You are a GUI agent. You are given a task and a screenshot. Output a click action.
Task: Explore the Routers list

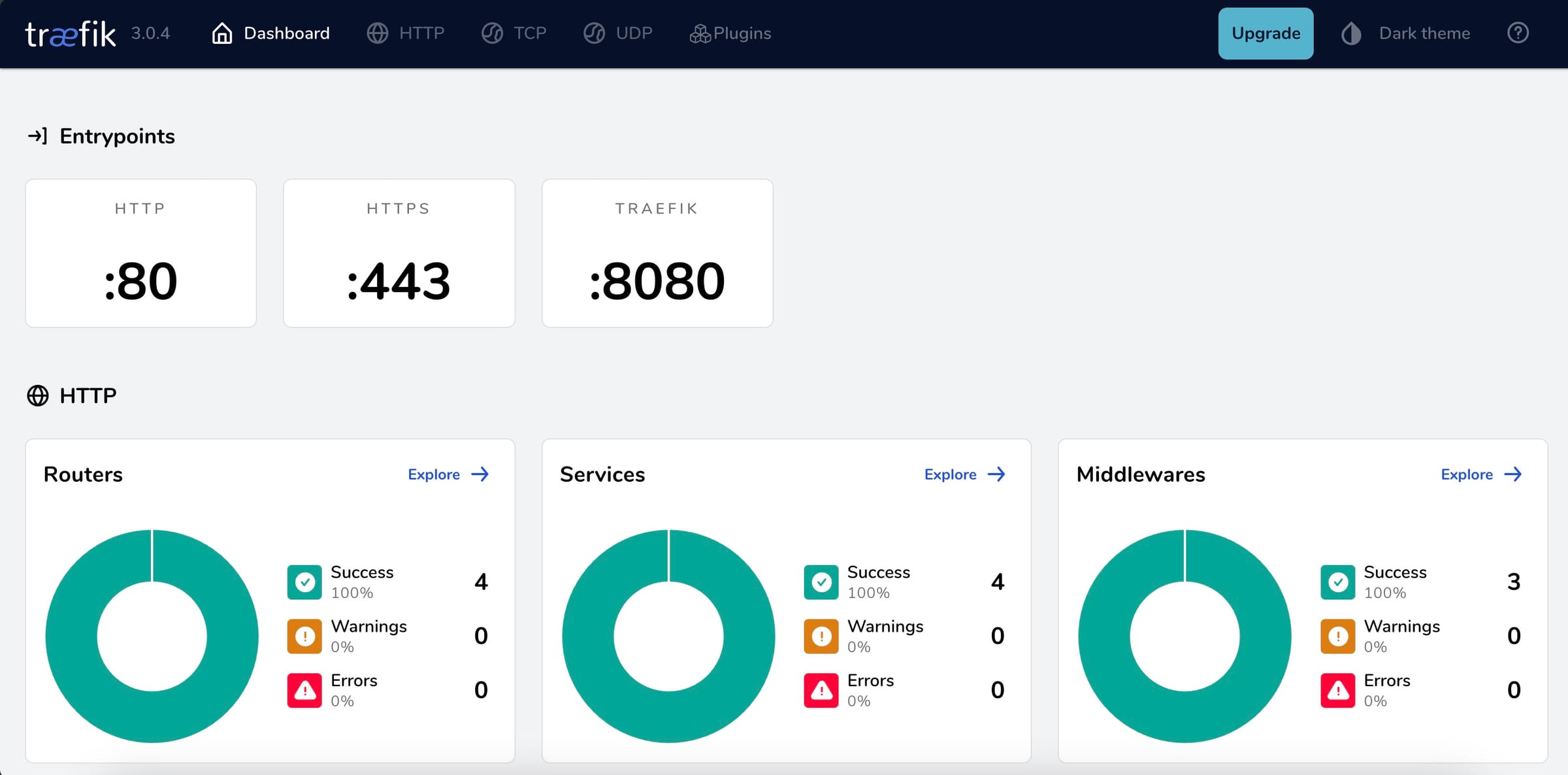pyautogui.click(x=448, y=474)
